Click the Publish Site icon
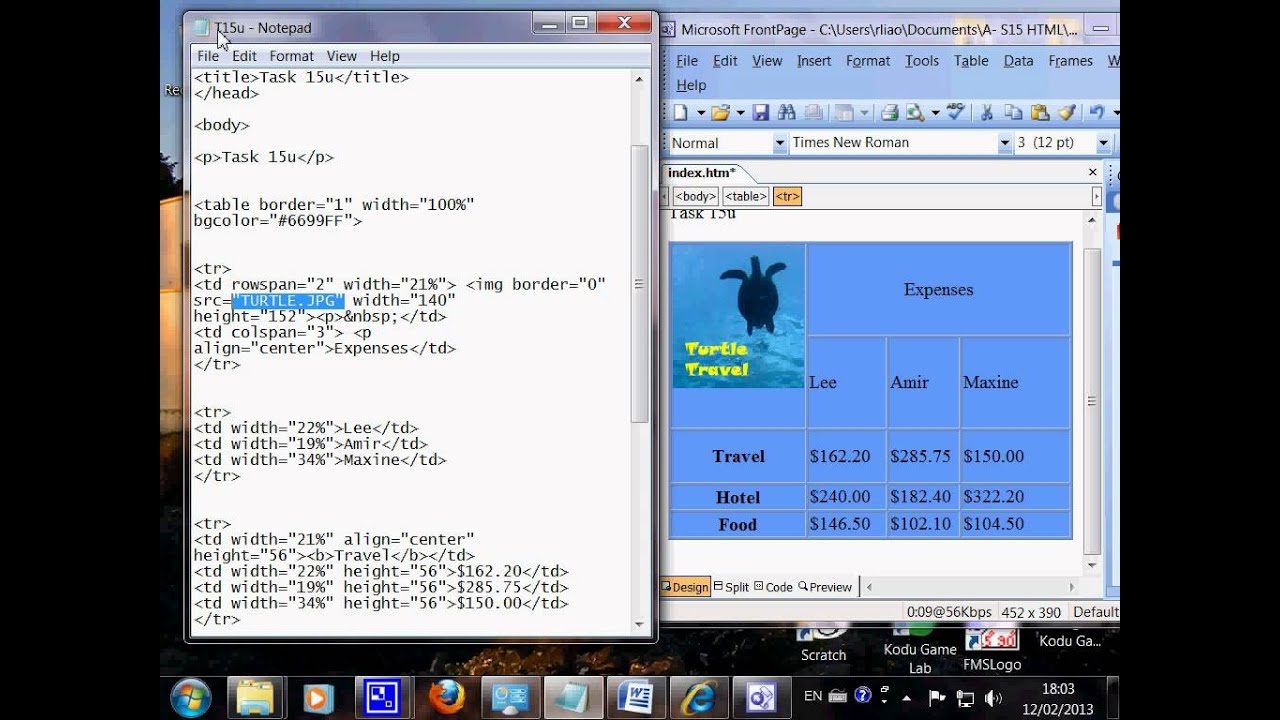Screen dimensions: 1280x720 [813, 113]
